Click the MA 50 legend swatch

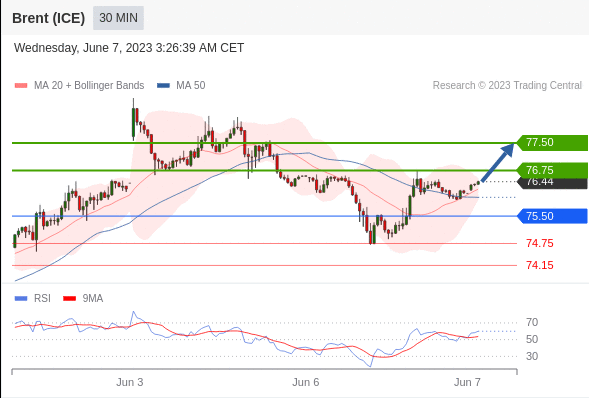163,86
